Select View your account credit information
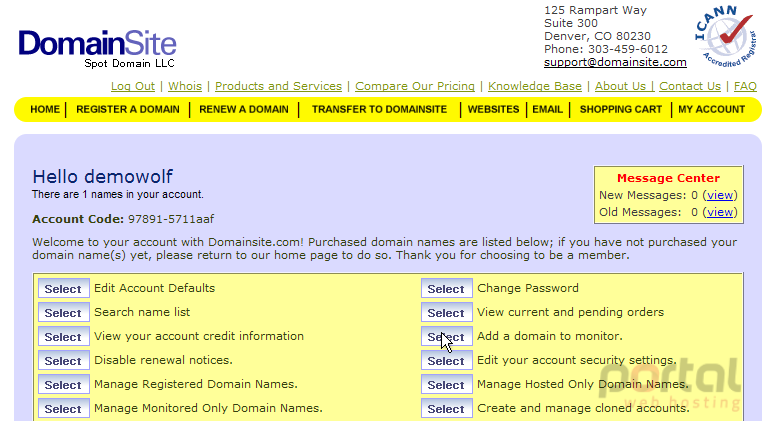Viewport: 776px width, 422px height. coord(63,336)
